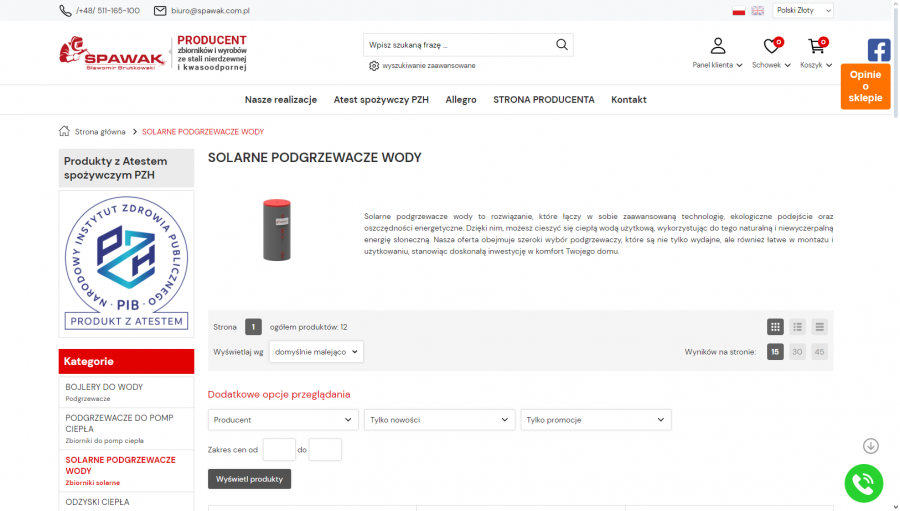Switch language with the English flag

tap(758, 10)
